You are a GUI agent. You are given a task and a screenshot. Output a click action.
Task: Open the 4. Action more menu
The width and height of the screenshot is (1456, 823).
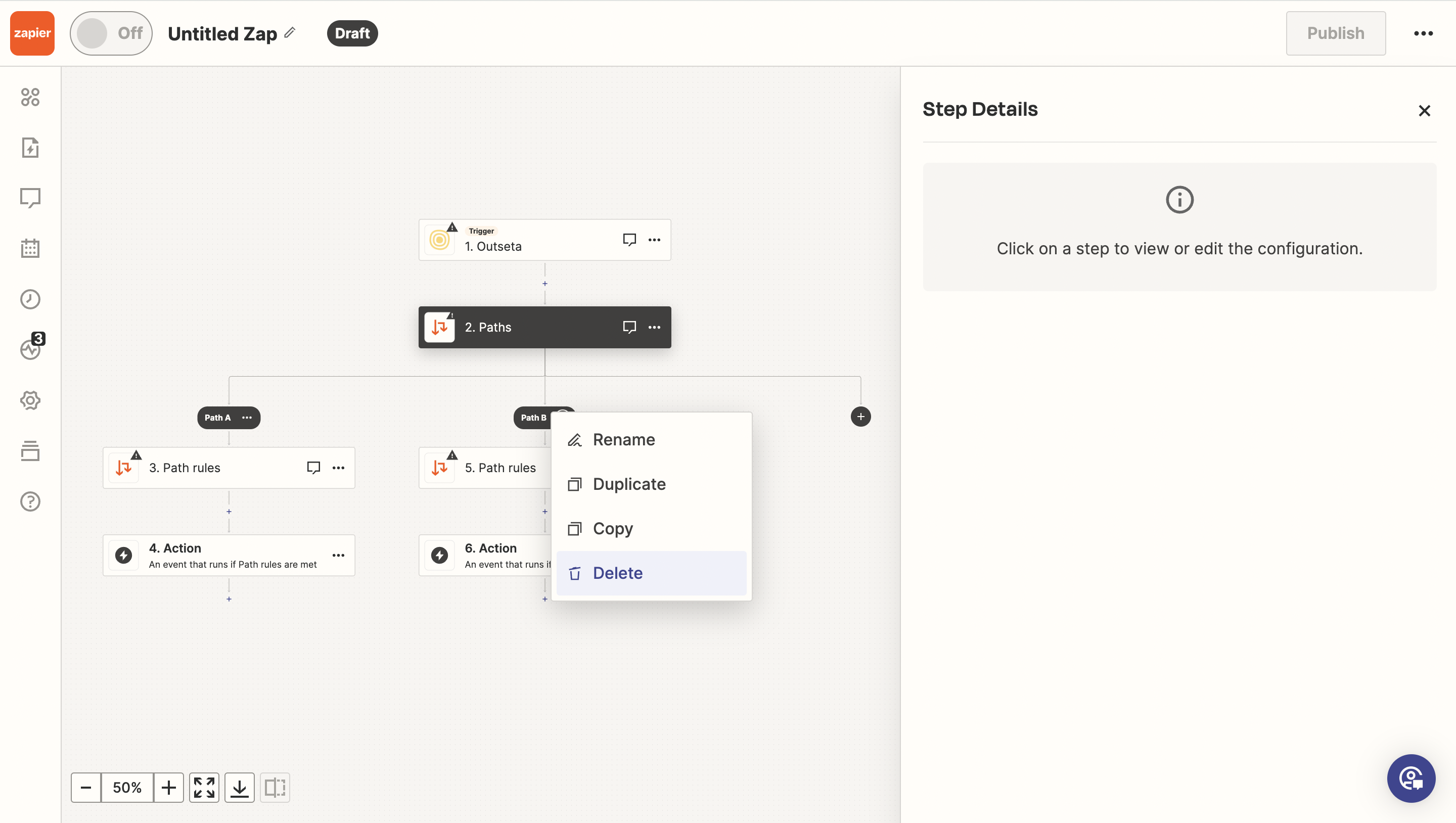point(338,555)
